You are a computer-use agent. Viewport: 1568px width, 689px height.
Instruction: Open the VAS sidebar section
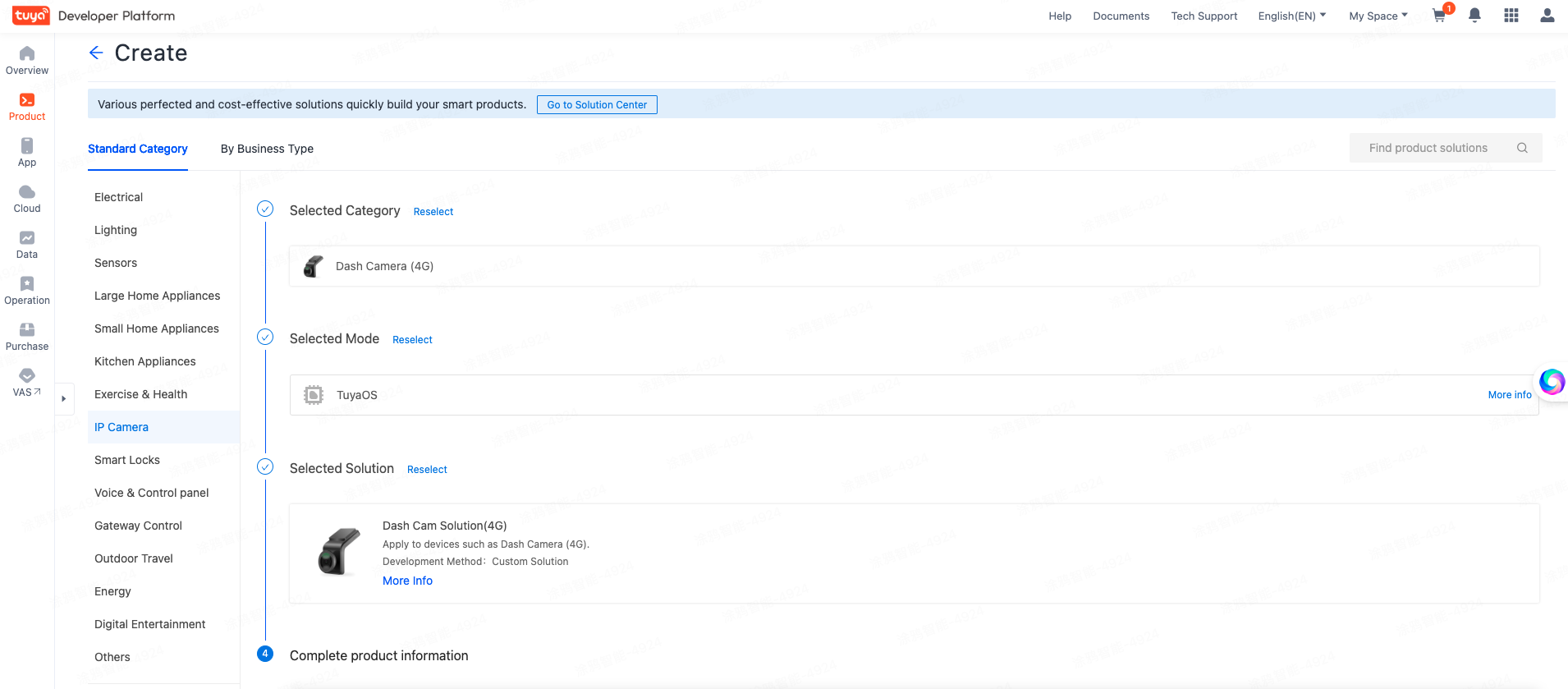pos(27,383)
